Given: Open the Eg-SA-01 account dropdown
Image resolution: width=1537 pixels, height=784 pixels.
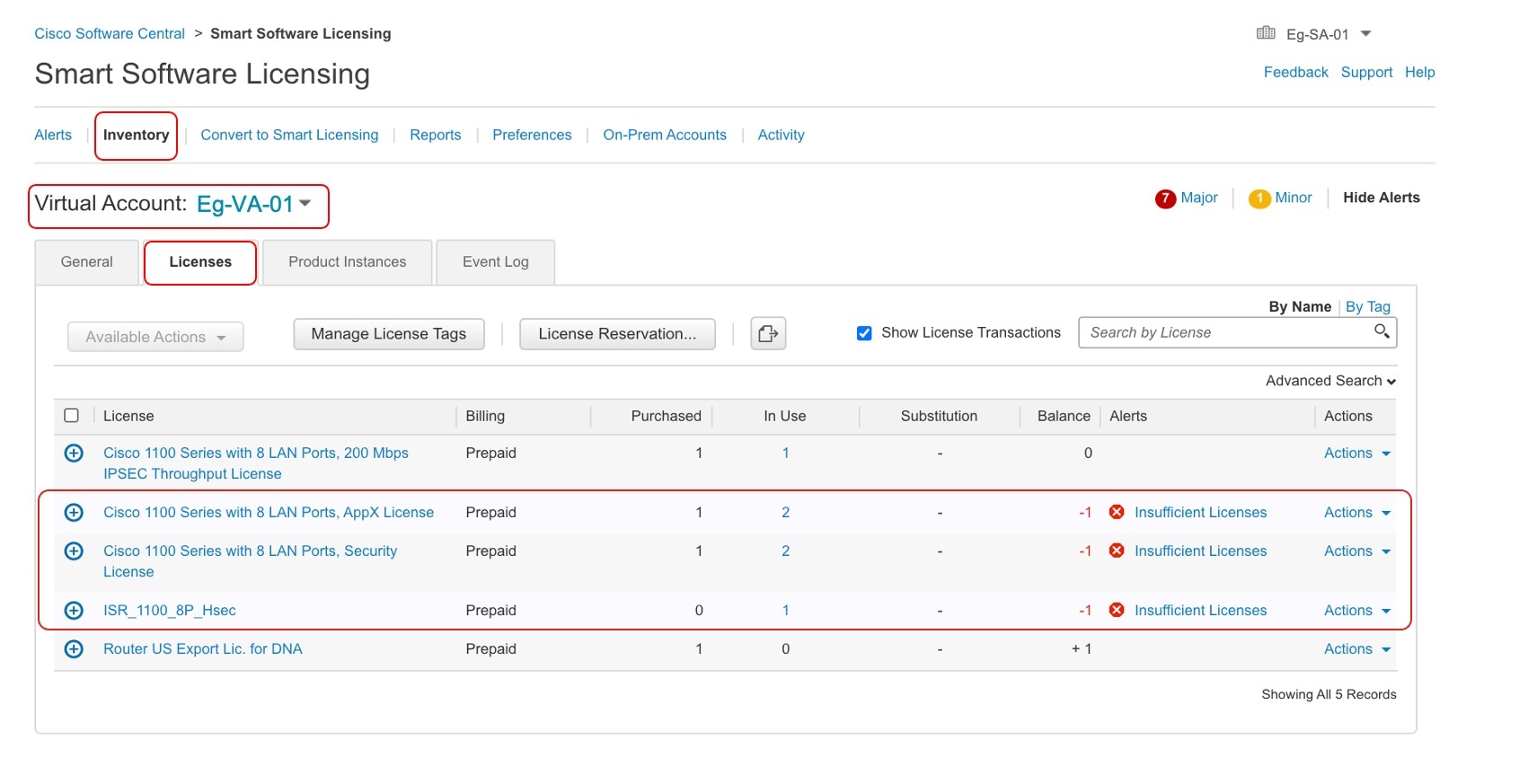Looking at the screenshot, I should [1365, 33].
